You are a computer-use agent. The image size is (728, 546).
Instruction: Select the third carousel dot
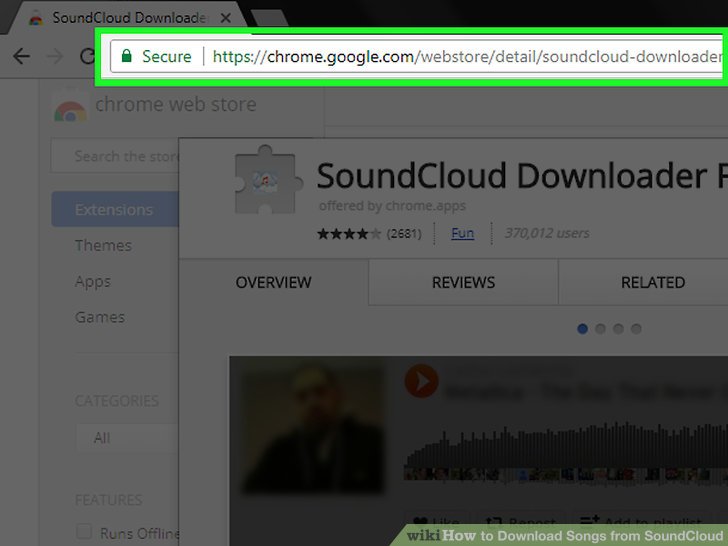(x=618, y=329)
